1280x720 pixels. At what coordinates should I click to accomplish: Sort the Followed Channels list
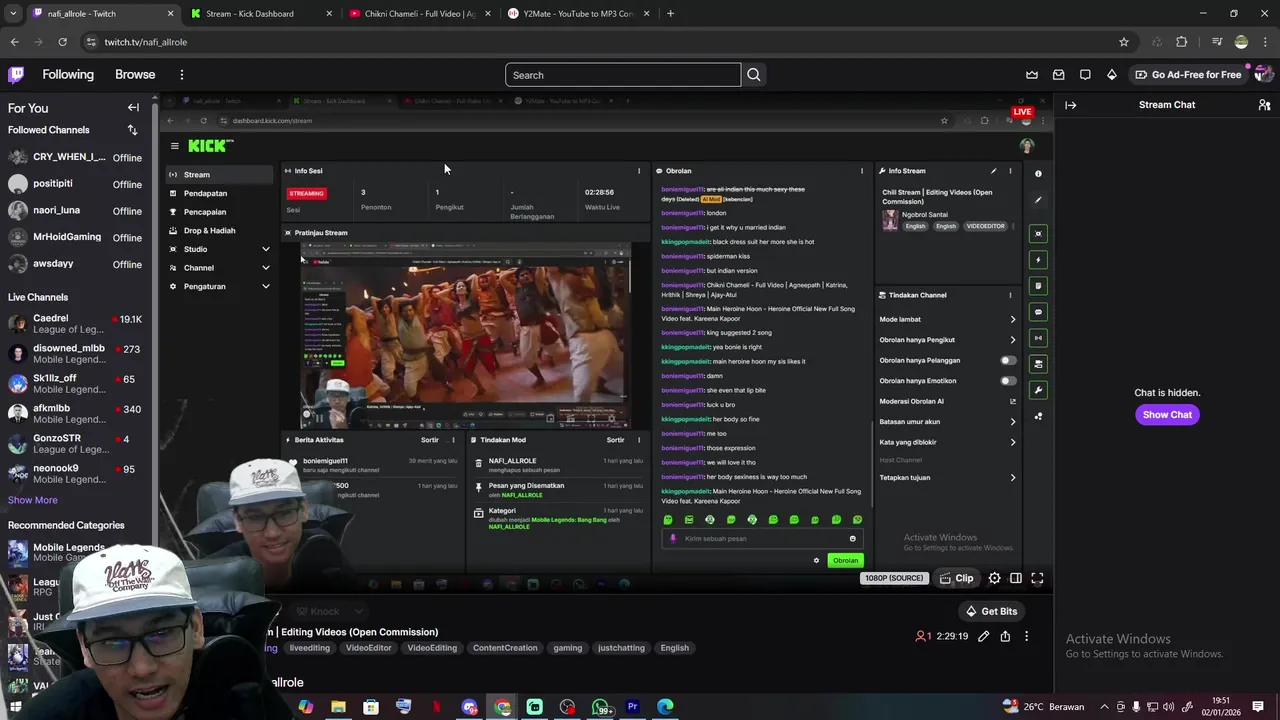pos(132,130)
